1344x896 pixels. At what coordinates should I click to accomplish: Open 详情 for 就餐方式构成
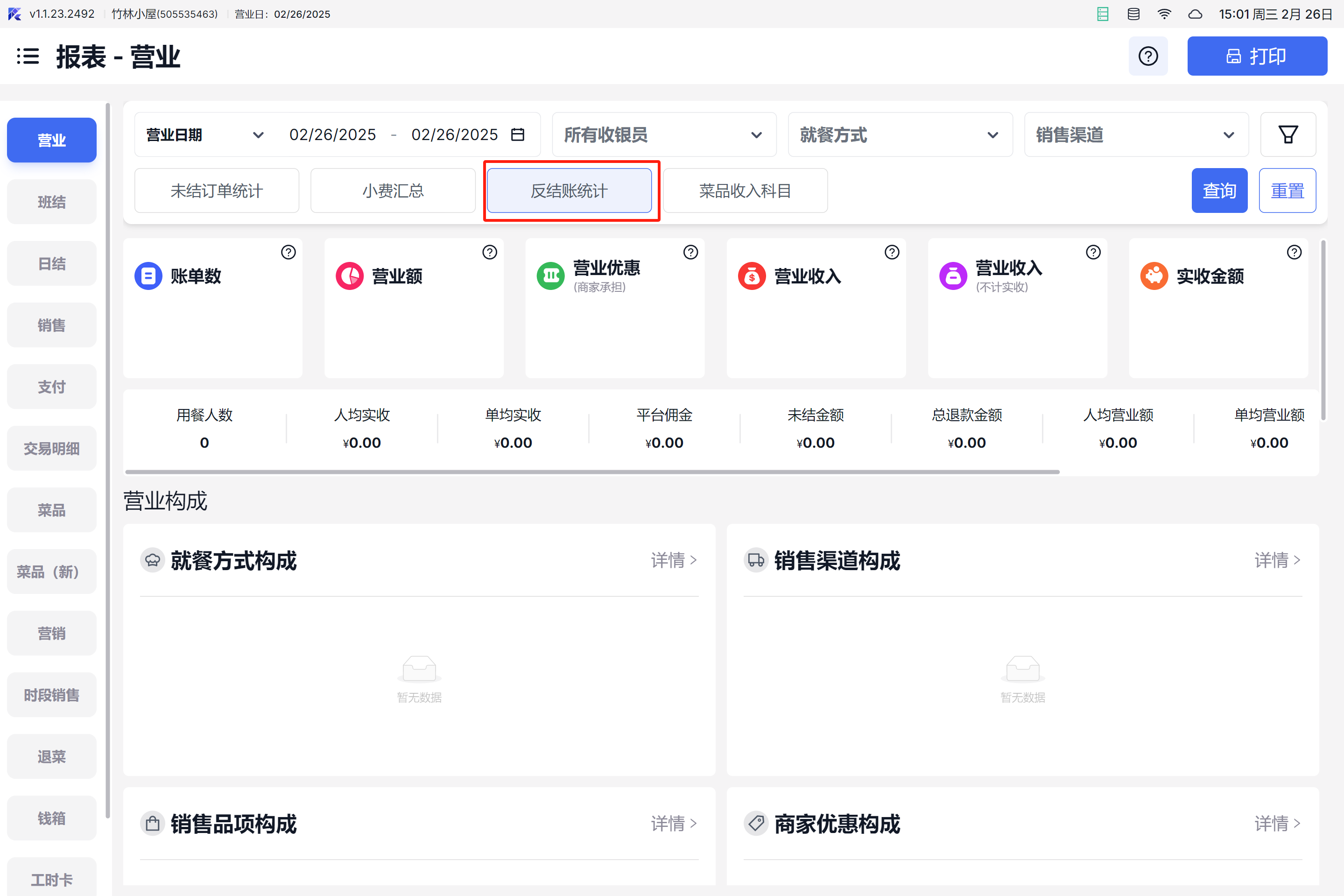[x=674, y=560]
